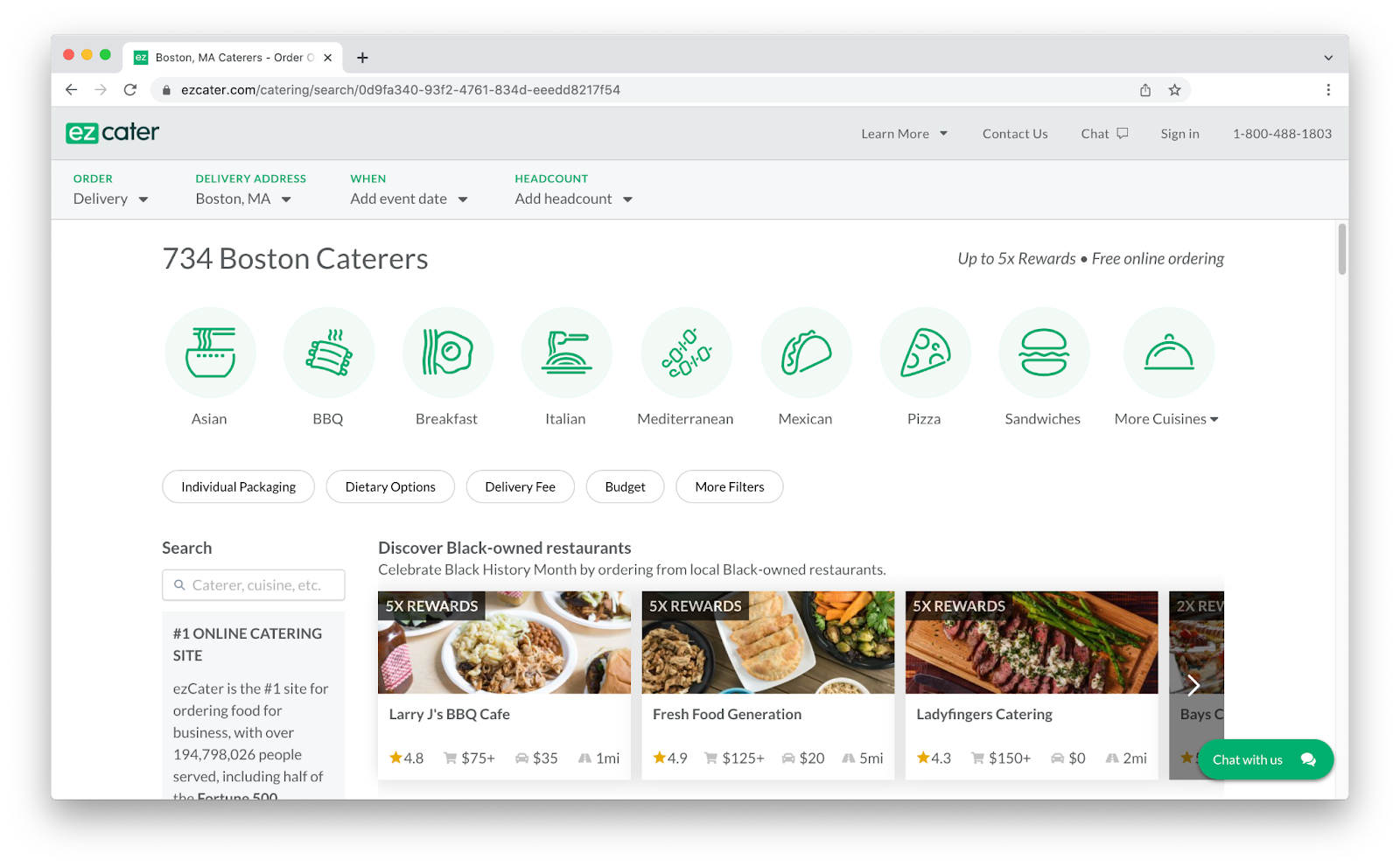Viewport: 1400px width, 867px height.
Task: Open the tab search chevron
Action: point(1328,58)
